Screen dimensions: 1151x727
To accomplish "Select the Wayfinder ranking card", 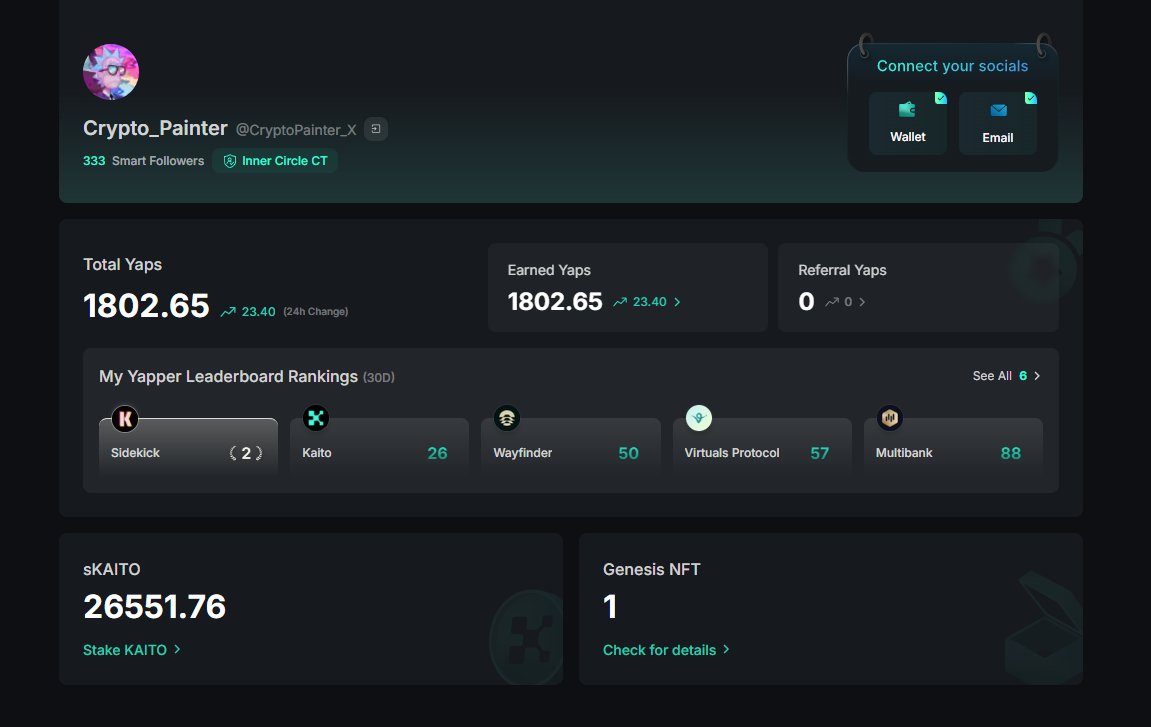I will click(570, 447).
